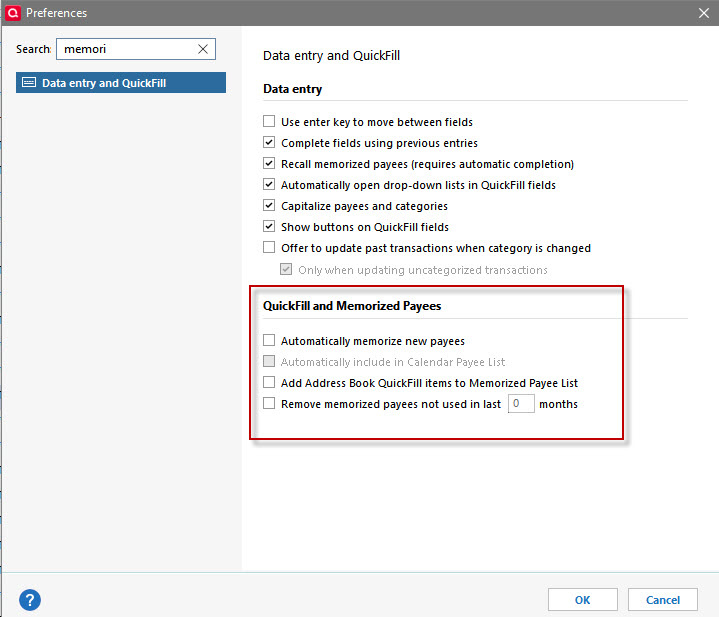Click the months number input field
719x617 pixels.
coord(521,403)
